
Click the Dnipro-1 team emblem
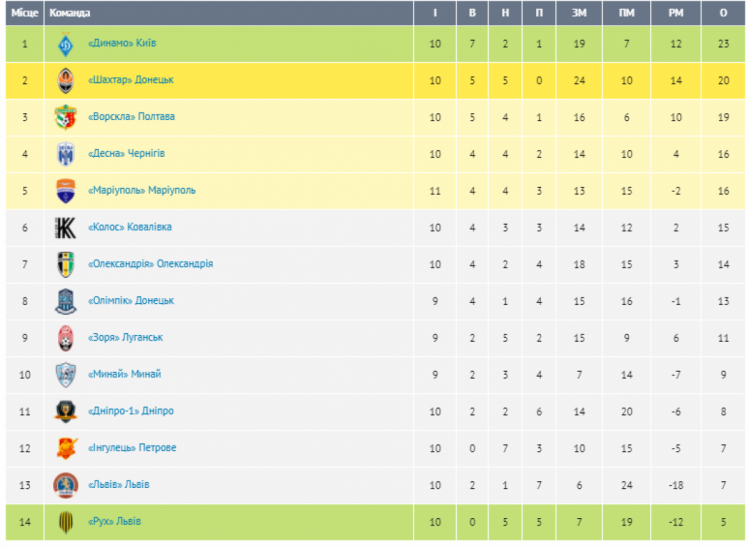pos(65,411)
